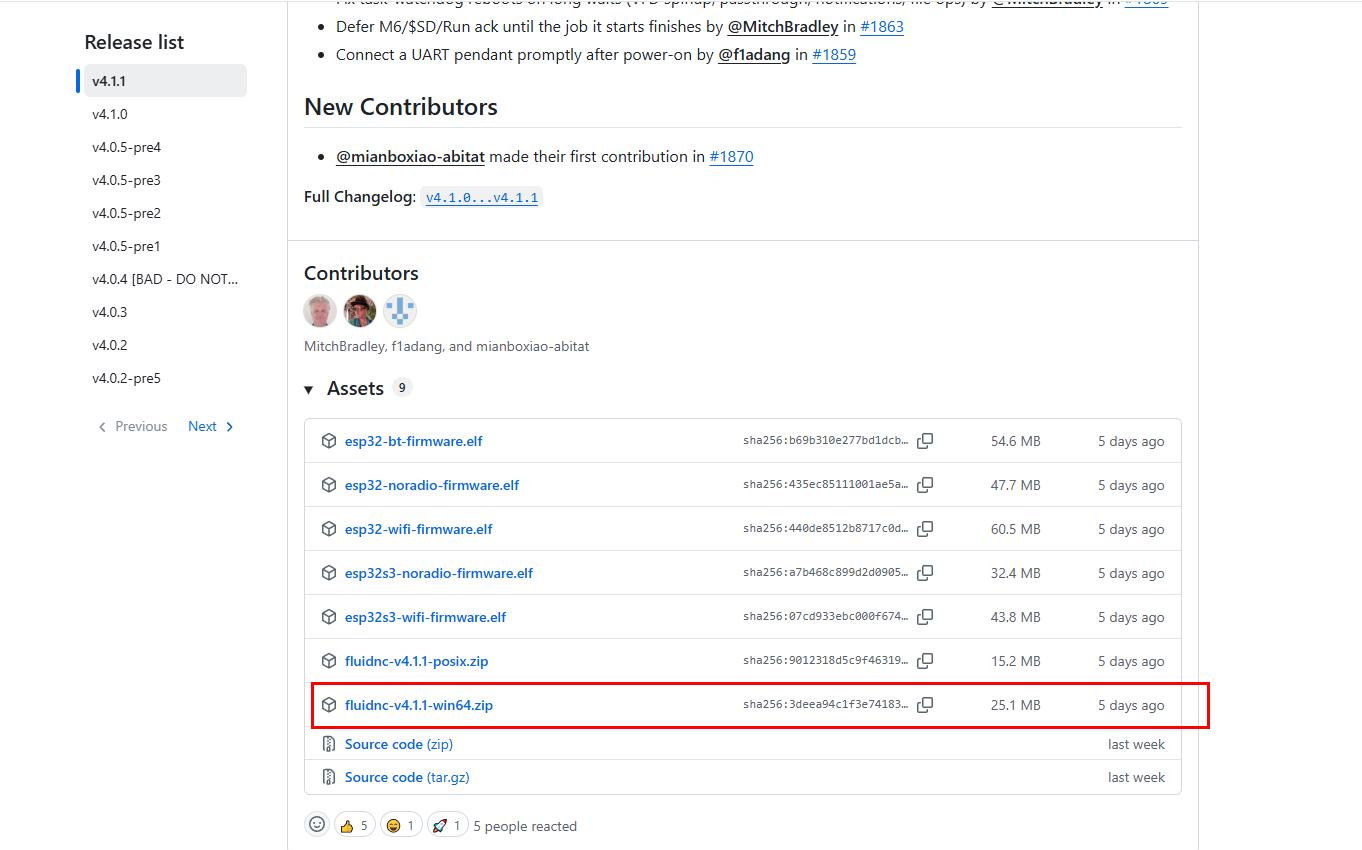Copy sha256 hash for esp32s3-noradio-firmware.elf

point(925,573)
